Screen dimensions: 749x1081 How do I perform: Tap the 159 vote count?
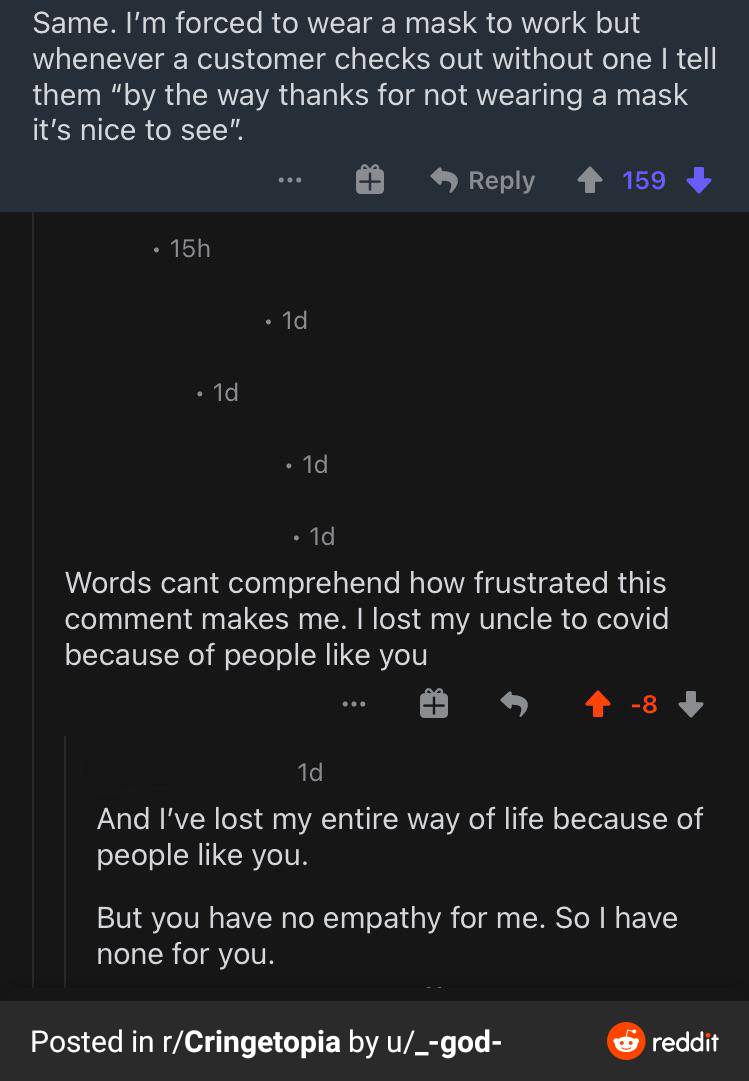(645, 180)
